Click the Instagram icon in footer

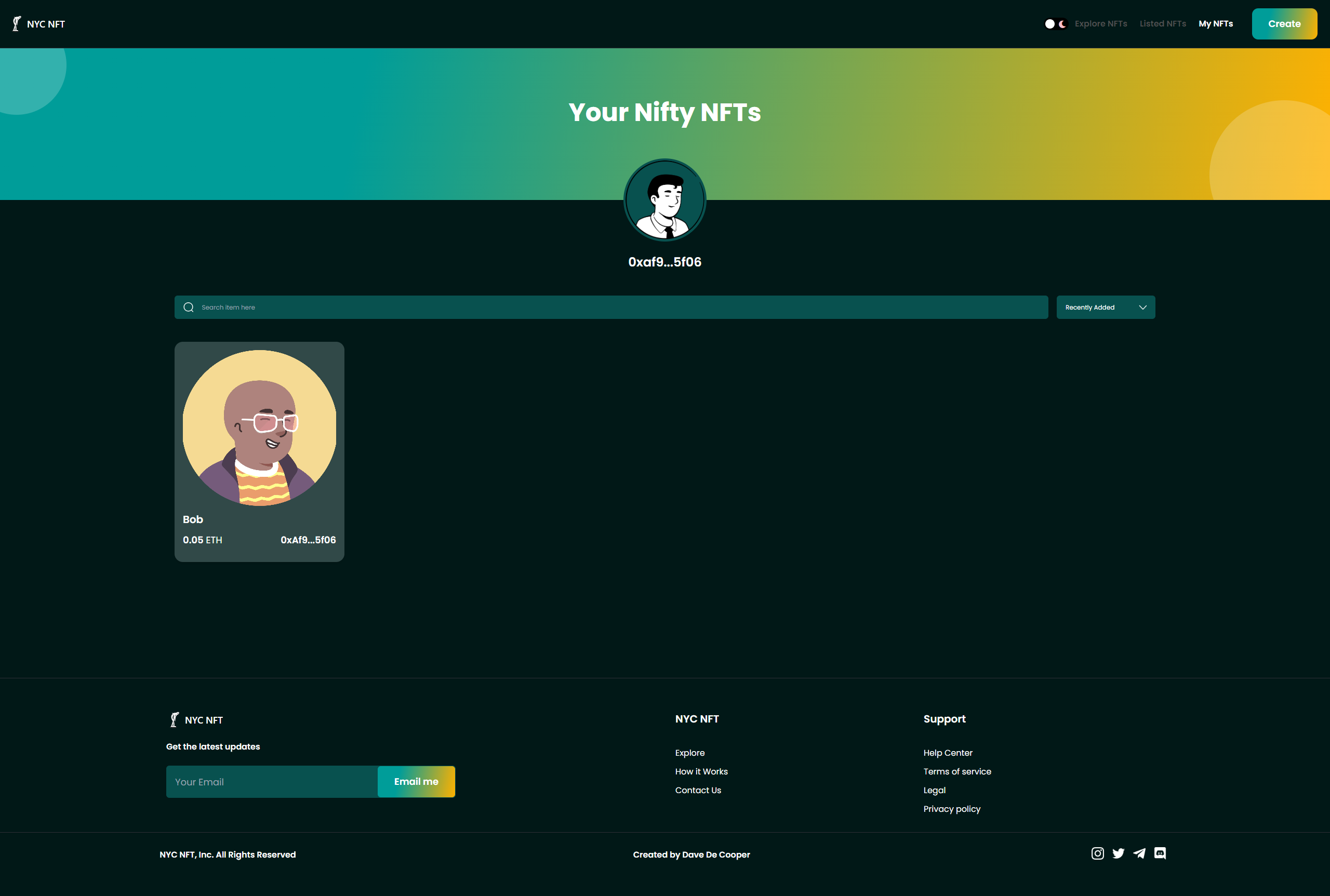pyautogui.click(x=1097, y=853)
